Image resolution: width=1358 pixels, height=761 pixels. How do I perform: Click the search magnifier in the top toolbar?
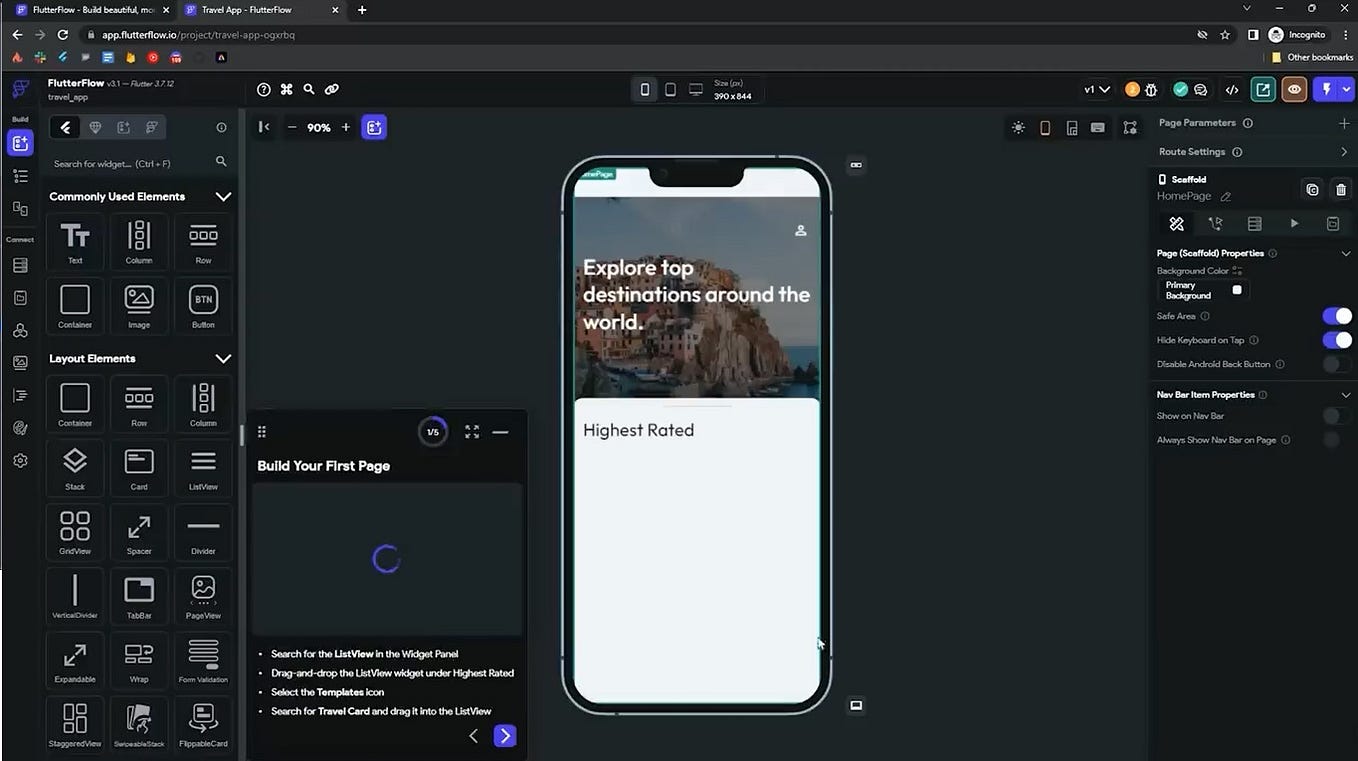click(309, 89)
